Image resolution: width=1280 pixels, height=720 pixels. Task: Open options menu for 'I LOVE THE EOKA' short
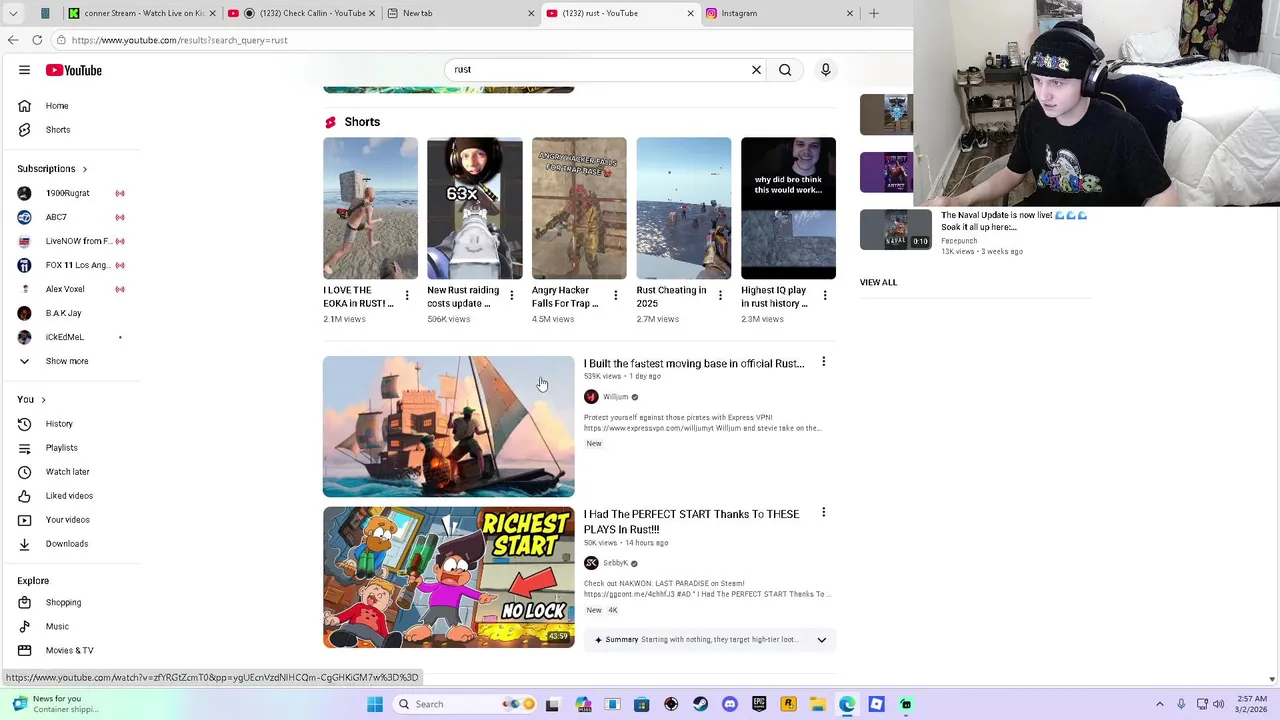click(x=407, y=295)
